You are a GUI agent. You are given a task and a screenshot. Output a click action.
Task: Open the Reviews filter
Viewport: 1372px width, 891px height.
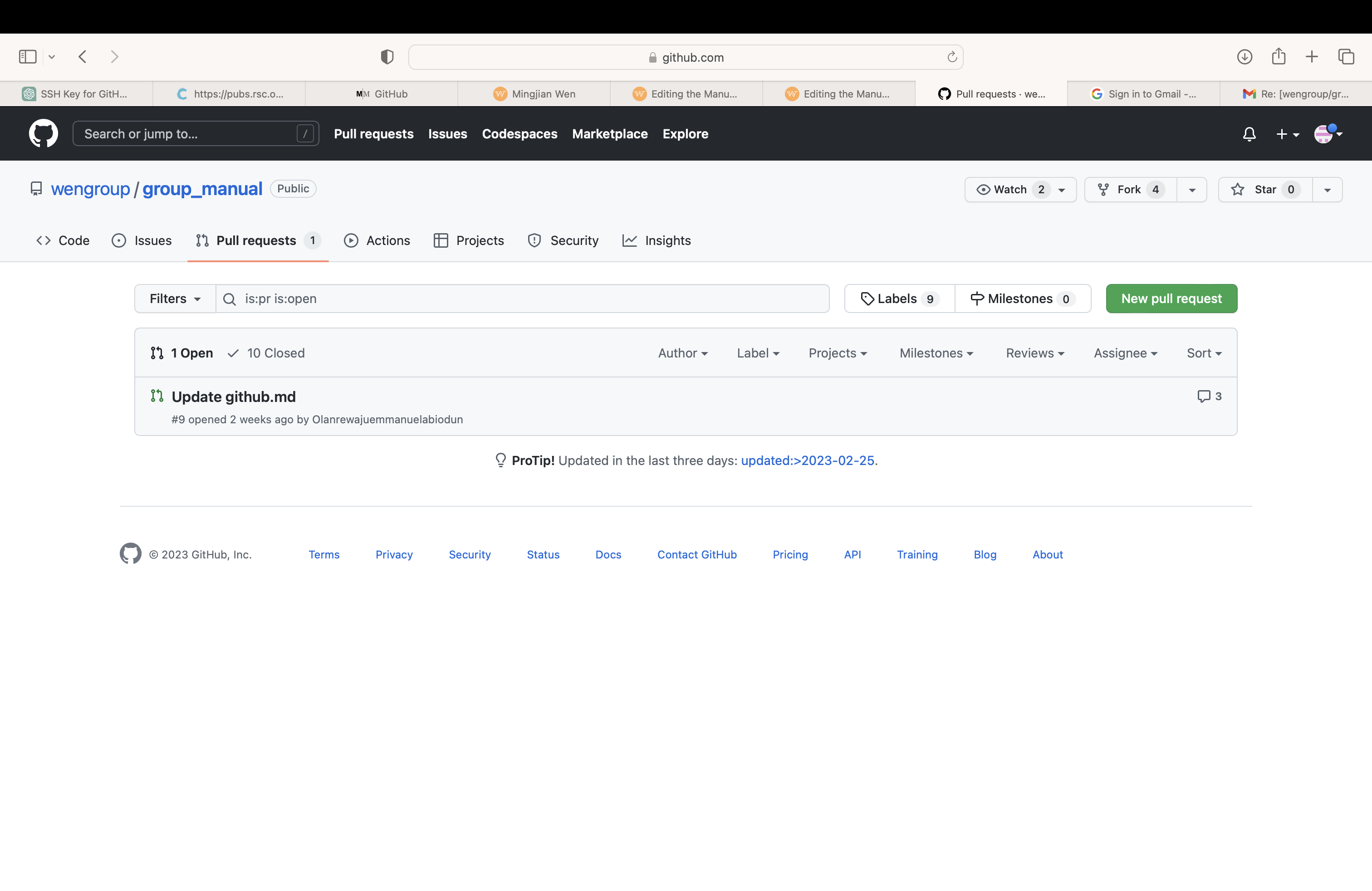point(1035,352)
